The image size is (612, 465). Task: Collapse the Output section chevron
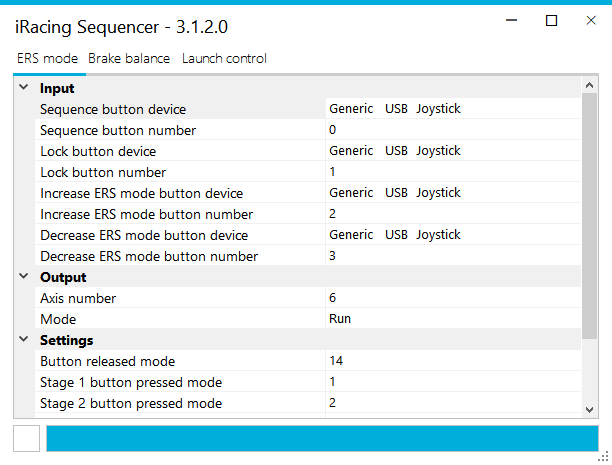pos(24,276)
